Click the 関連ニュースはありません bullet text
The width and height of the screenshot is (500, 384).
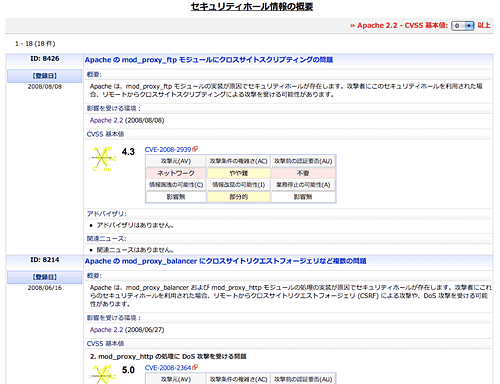click(135, 250)
